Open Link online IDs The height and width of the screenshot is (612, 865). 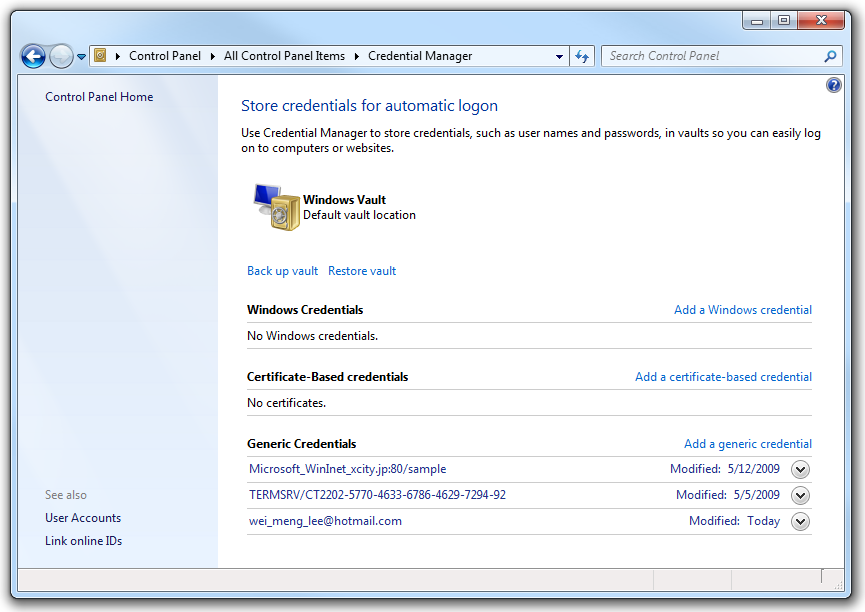point(83,541)
